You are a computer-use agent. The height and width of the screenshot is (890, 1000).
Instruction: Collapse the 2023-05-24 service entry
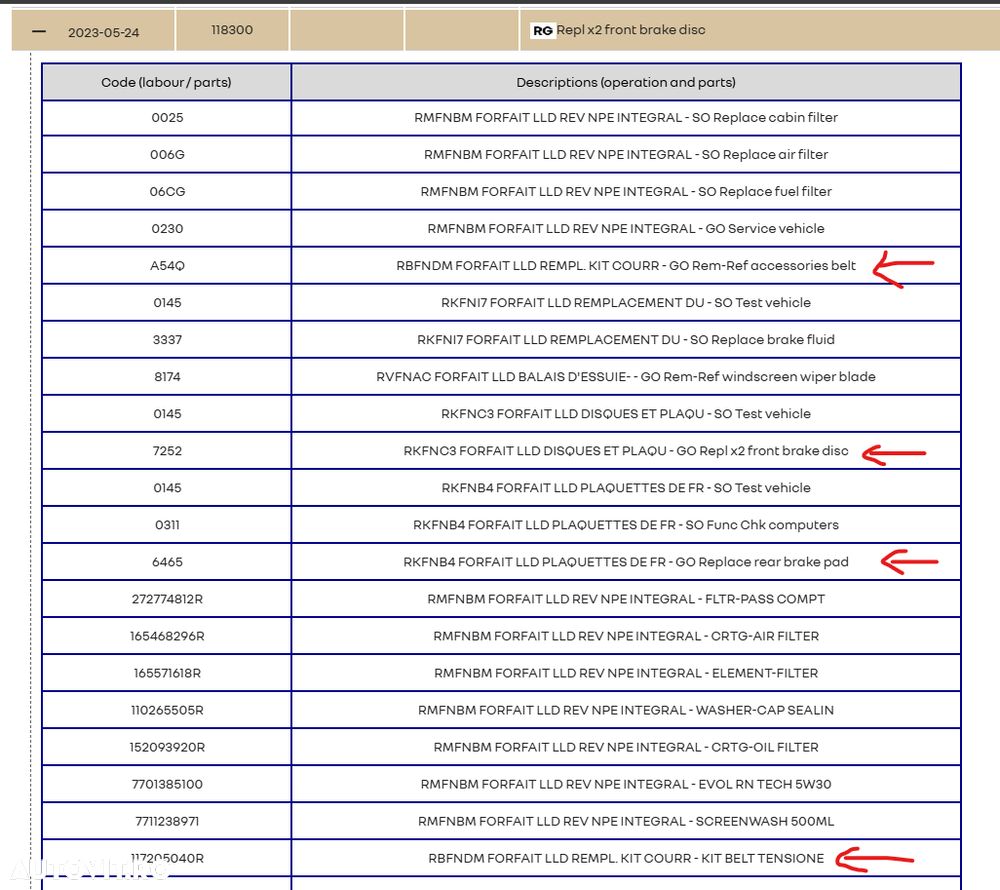pos(39,31)
